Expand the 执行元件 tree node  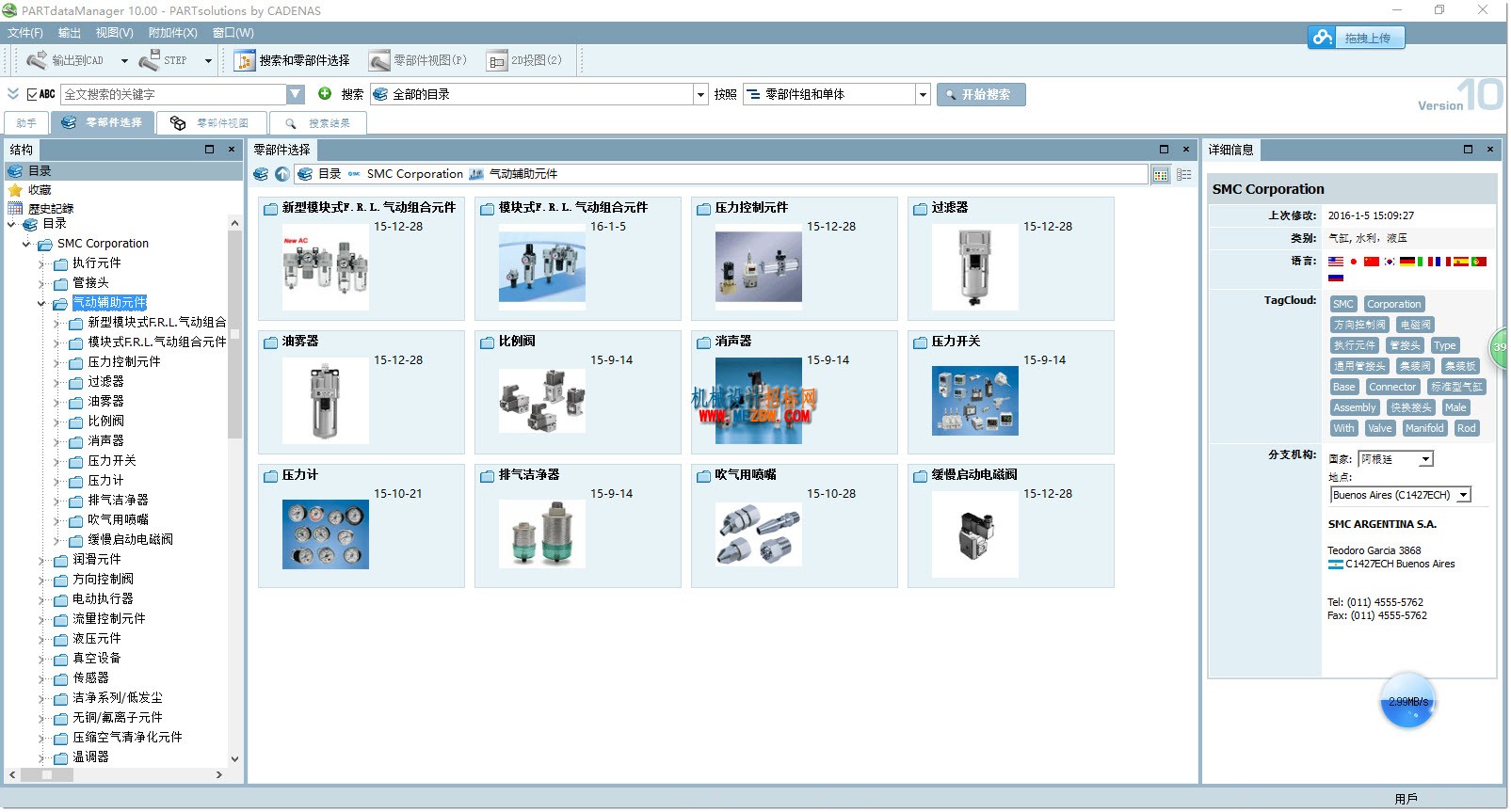[x=41, y=263]
